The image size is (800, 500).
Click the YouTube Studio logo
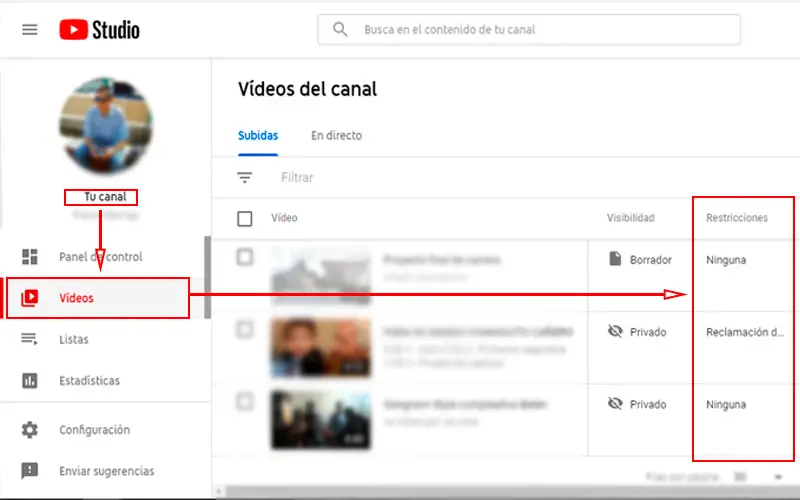click(99, 30)
